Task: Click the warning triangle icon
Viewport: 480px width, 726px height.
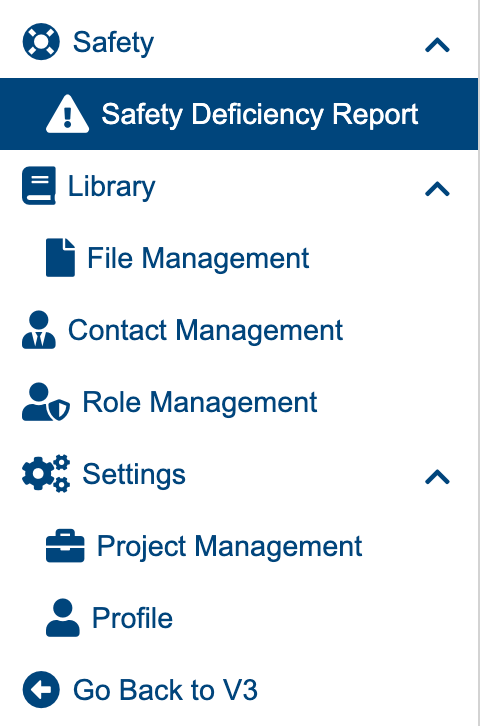Action: pos(68,114)
